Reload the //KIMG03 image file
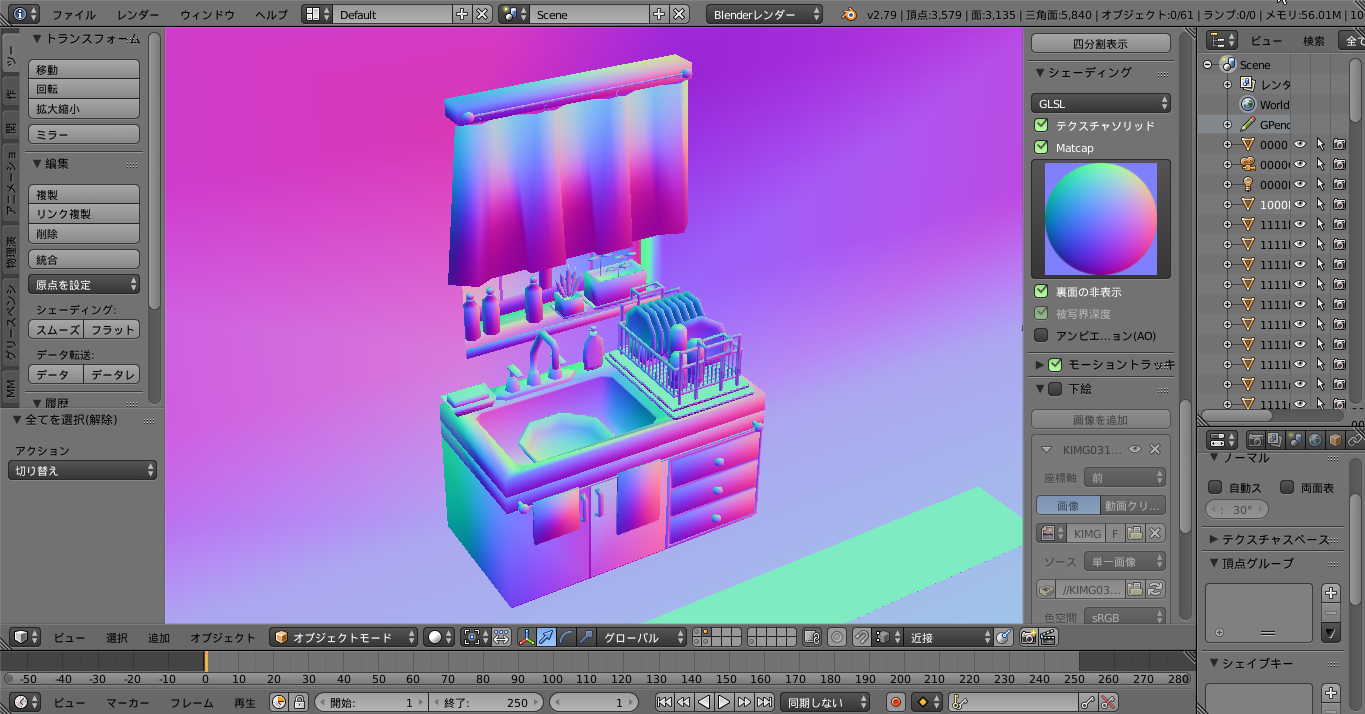The image size is (1365, 714). [x=1156, y=589]
